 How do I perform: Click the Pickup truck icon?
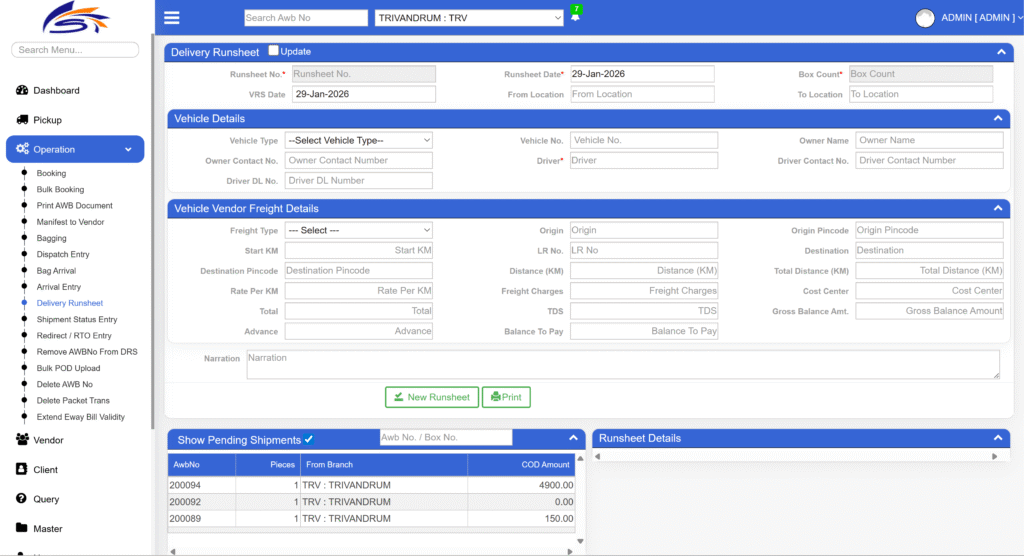tap(22, 120)
